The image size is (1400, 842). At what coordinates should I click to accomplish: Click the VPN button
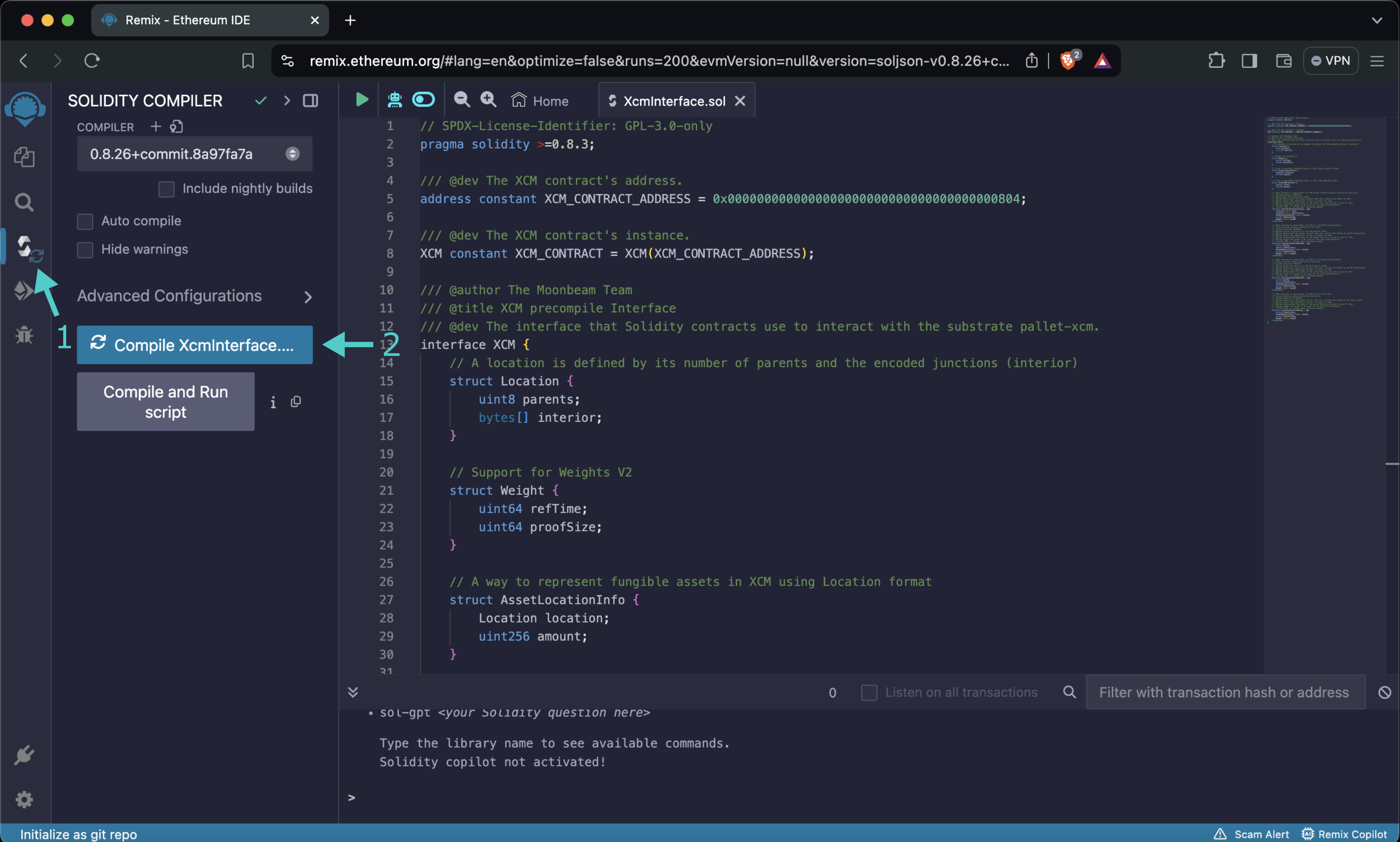(1331, 61)
